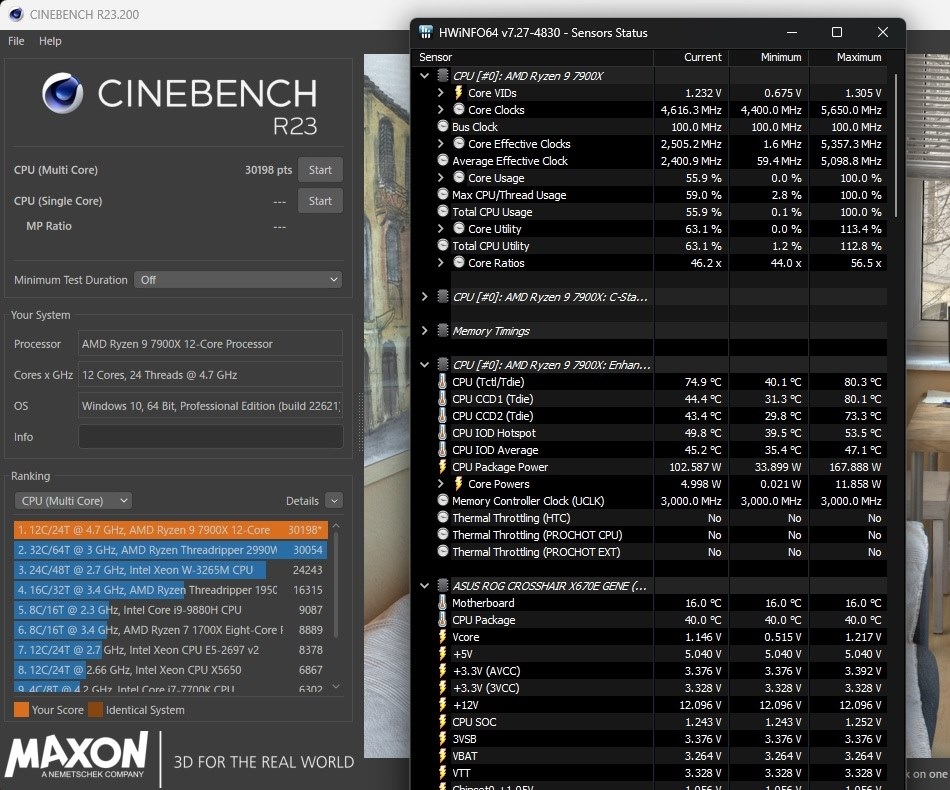950x790 pixels.
Task: Click the CPU Package Power bolt icon
Action: (443, 466)
